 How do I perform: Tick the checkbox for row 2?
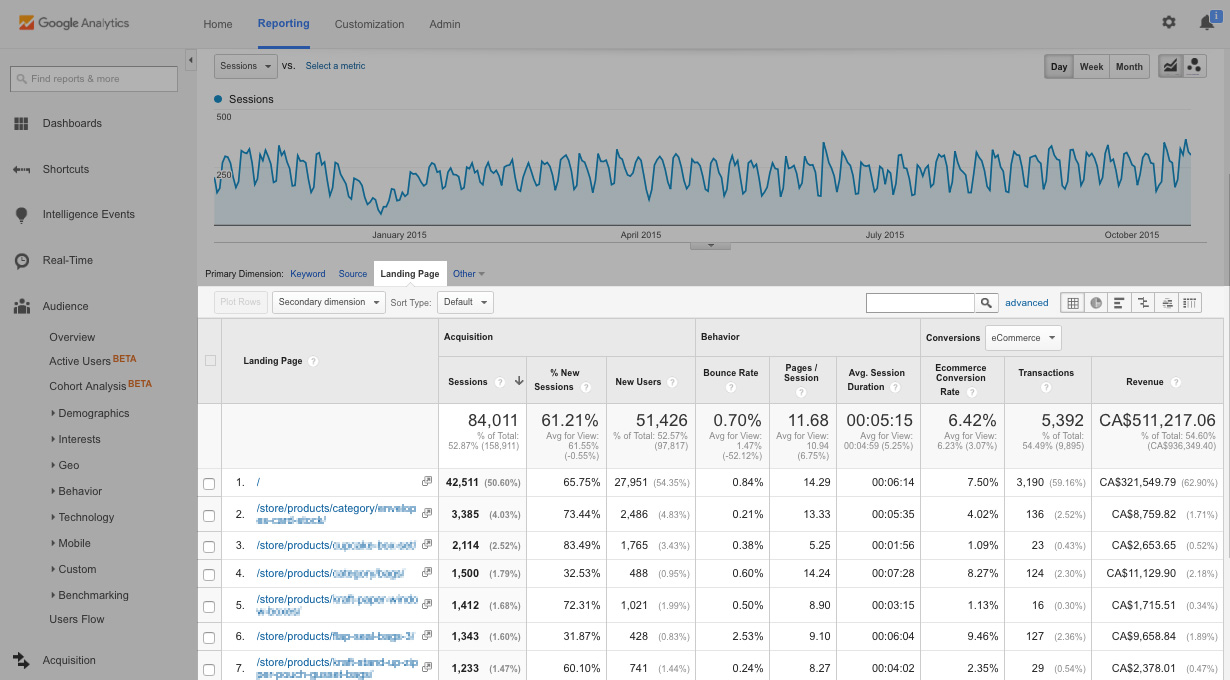tap(209, 516)
